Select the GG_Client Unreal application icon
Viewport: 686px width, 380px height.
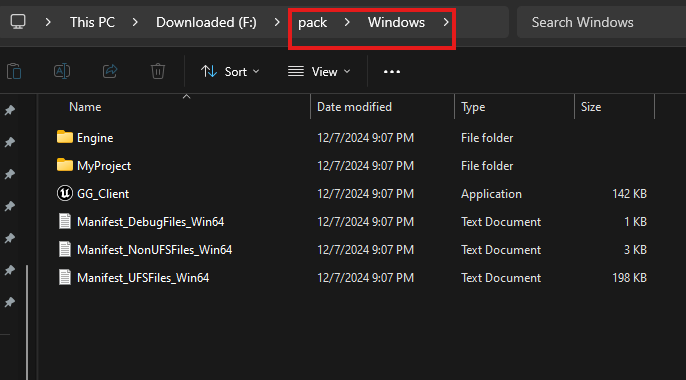coord(65,193)
